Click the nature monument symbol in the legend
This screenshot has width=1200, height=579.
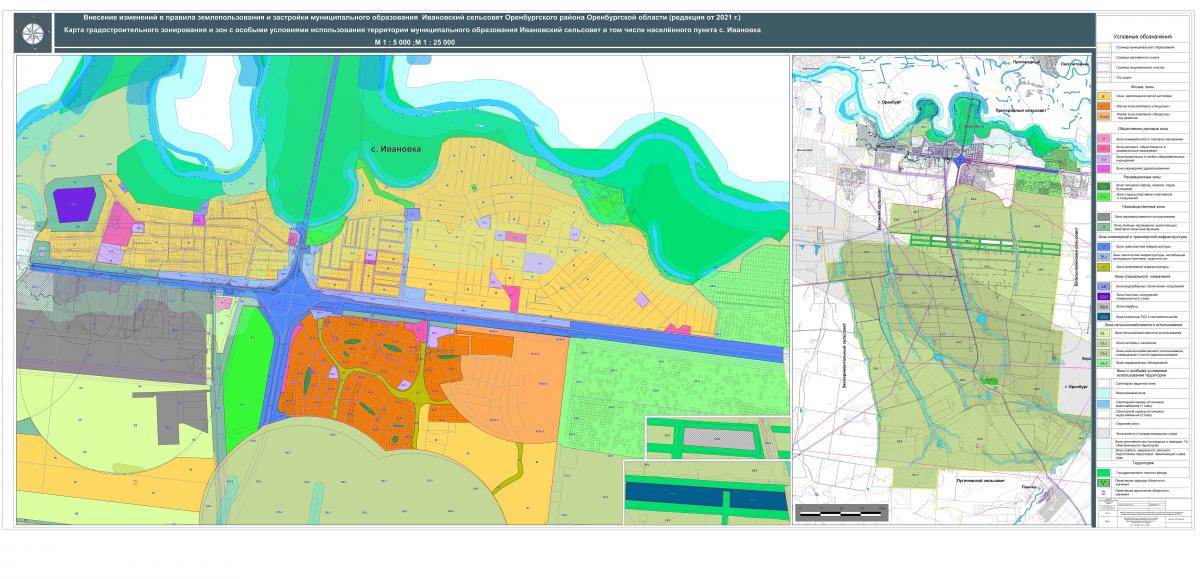[x=1104, y=481]
